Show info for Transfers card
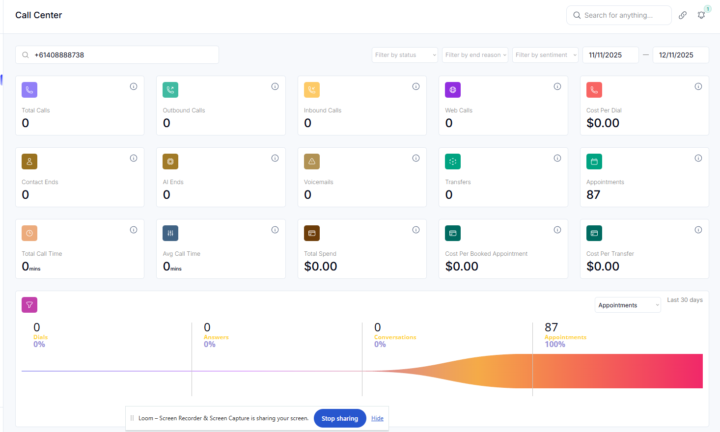720x432 pixels. [557, 158]
